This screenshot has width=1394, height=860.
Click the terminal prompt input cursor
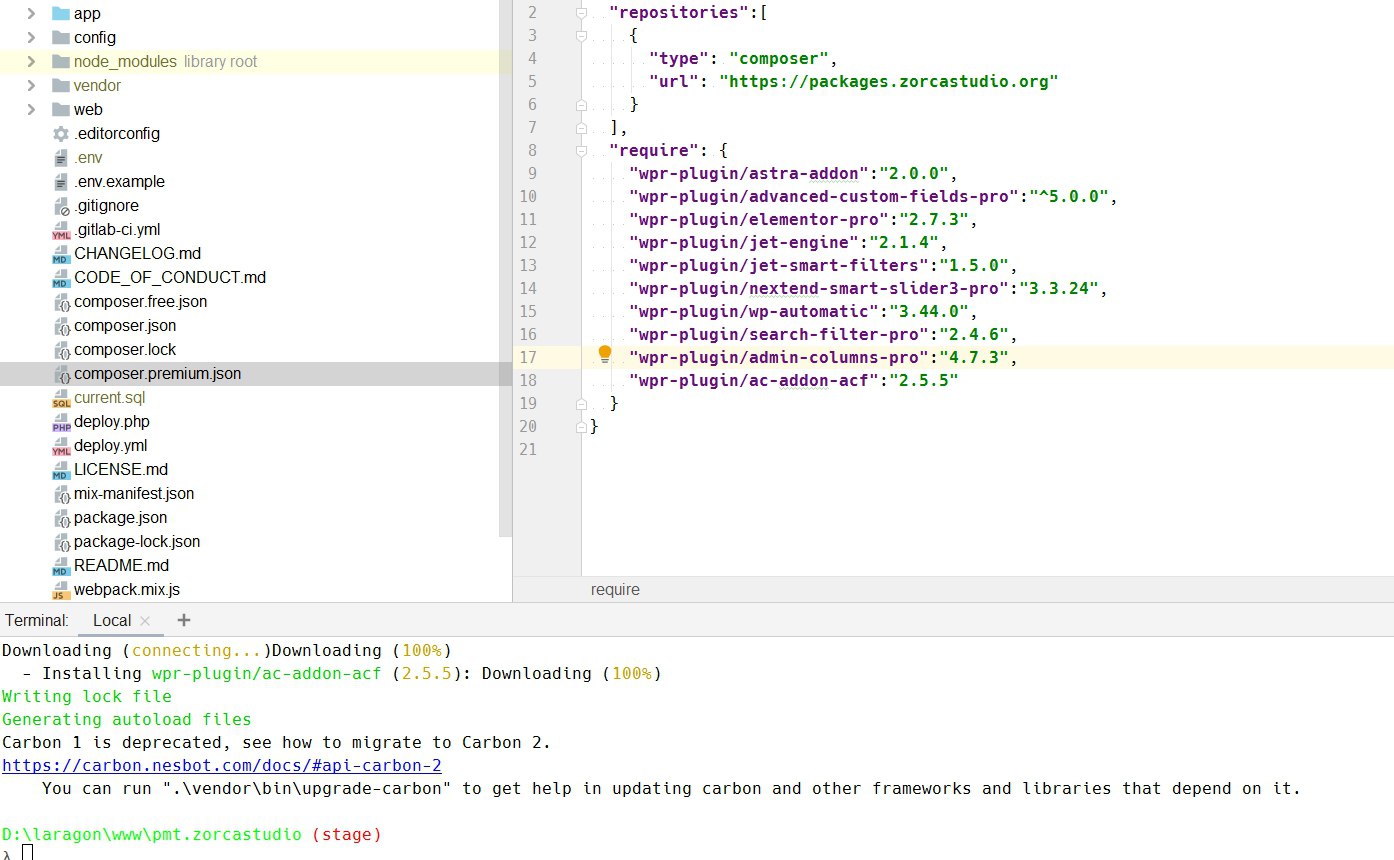tap(27, 852)
